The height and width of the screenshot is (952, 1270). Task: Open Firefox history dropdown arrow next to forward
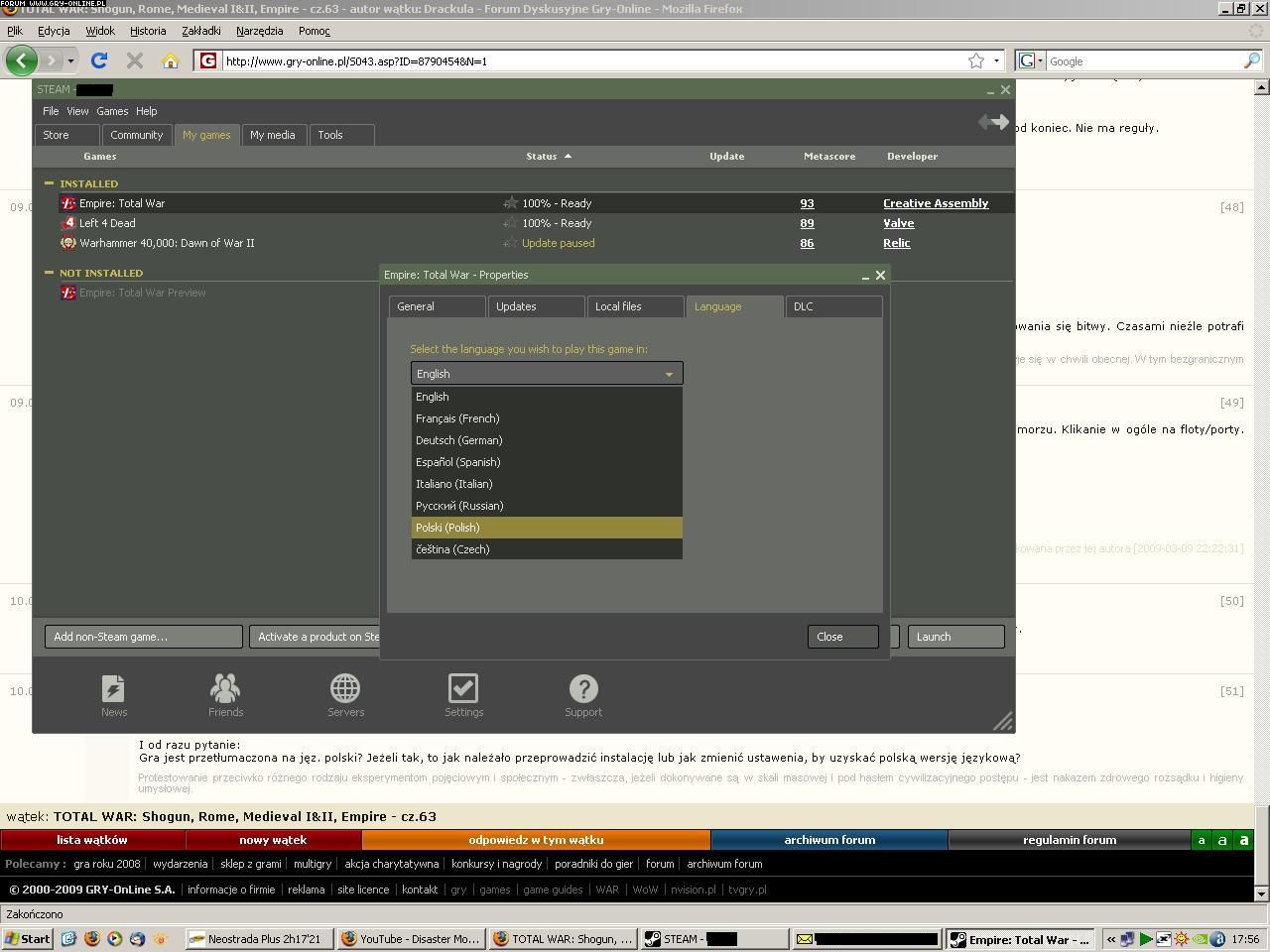[x=70, y=60]
